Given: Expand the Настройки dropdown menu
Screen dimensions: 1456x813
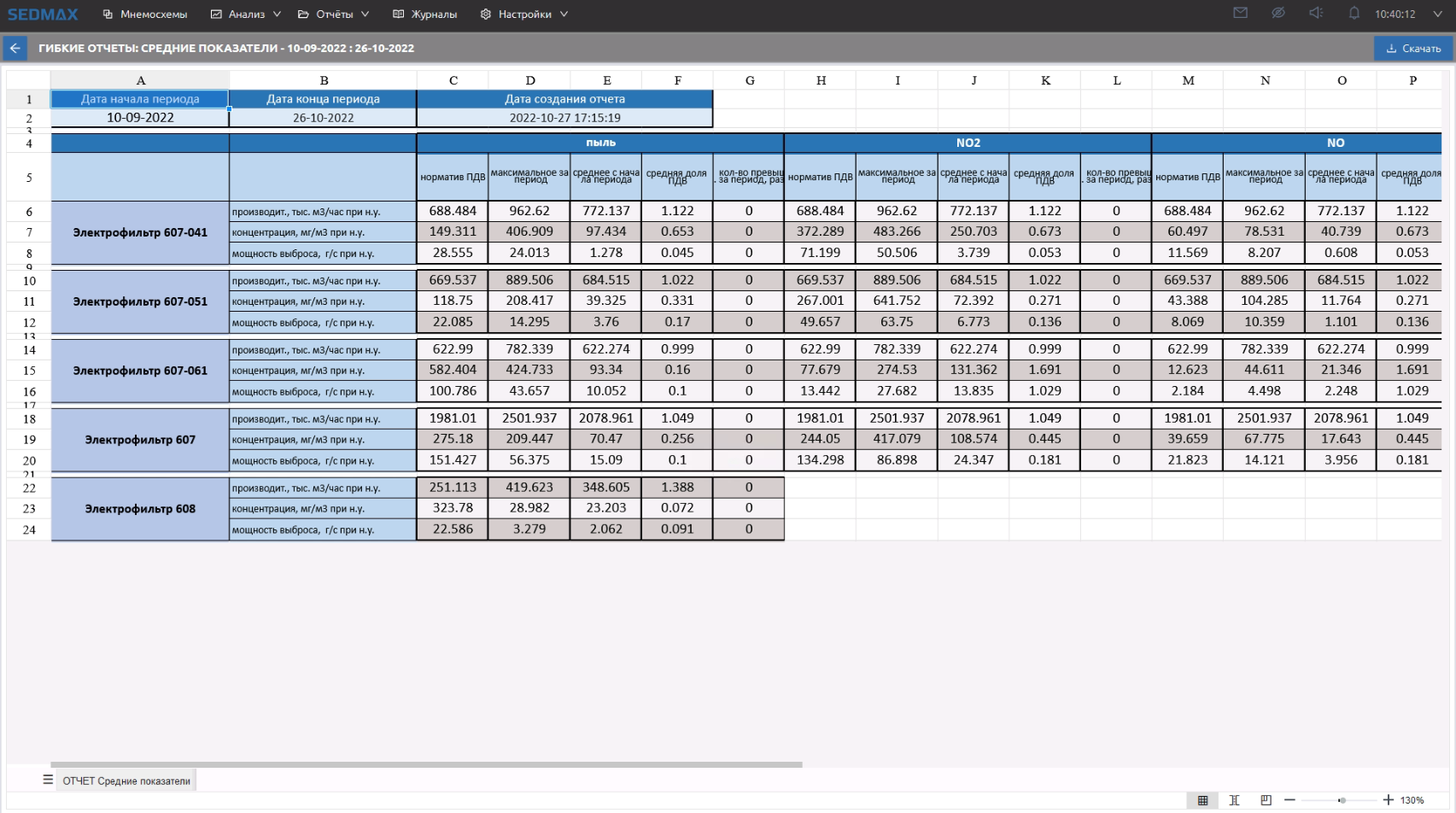Looking at the screenshot, I should 524,15.
